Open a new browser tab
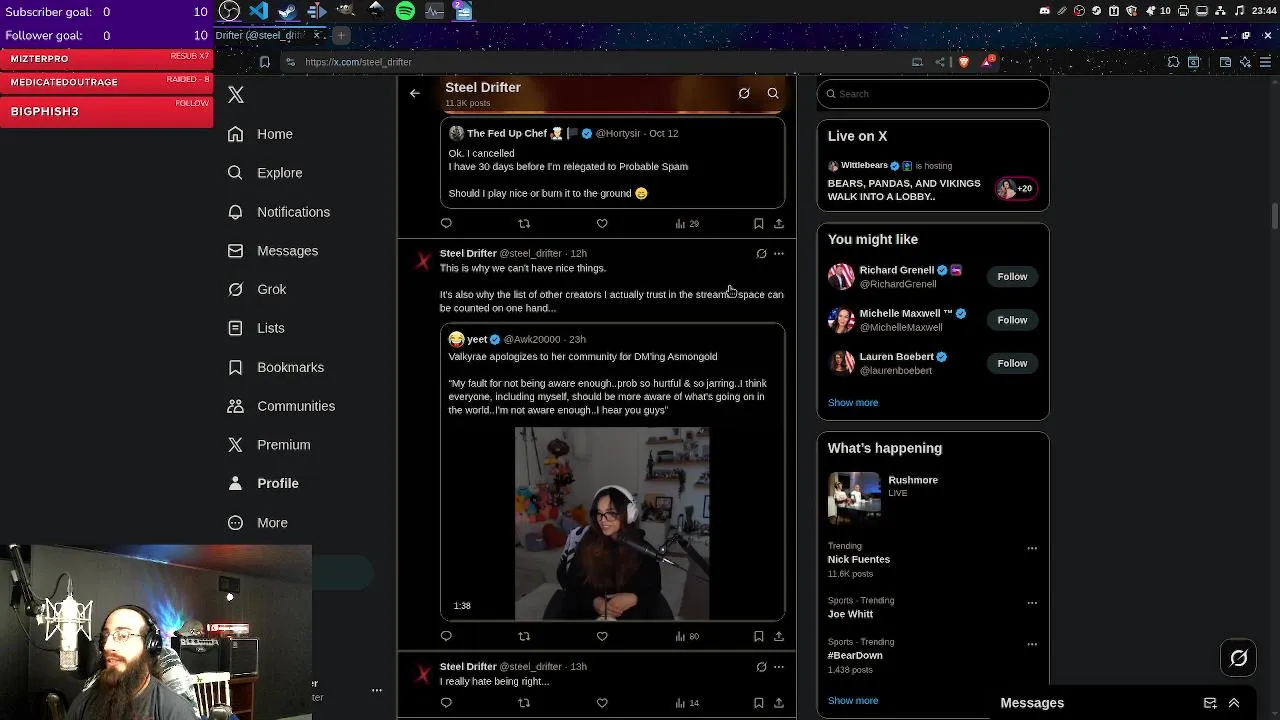Image resolution: width=1280 pixels, height=720 pixels. click(x=341, y=35)
